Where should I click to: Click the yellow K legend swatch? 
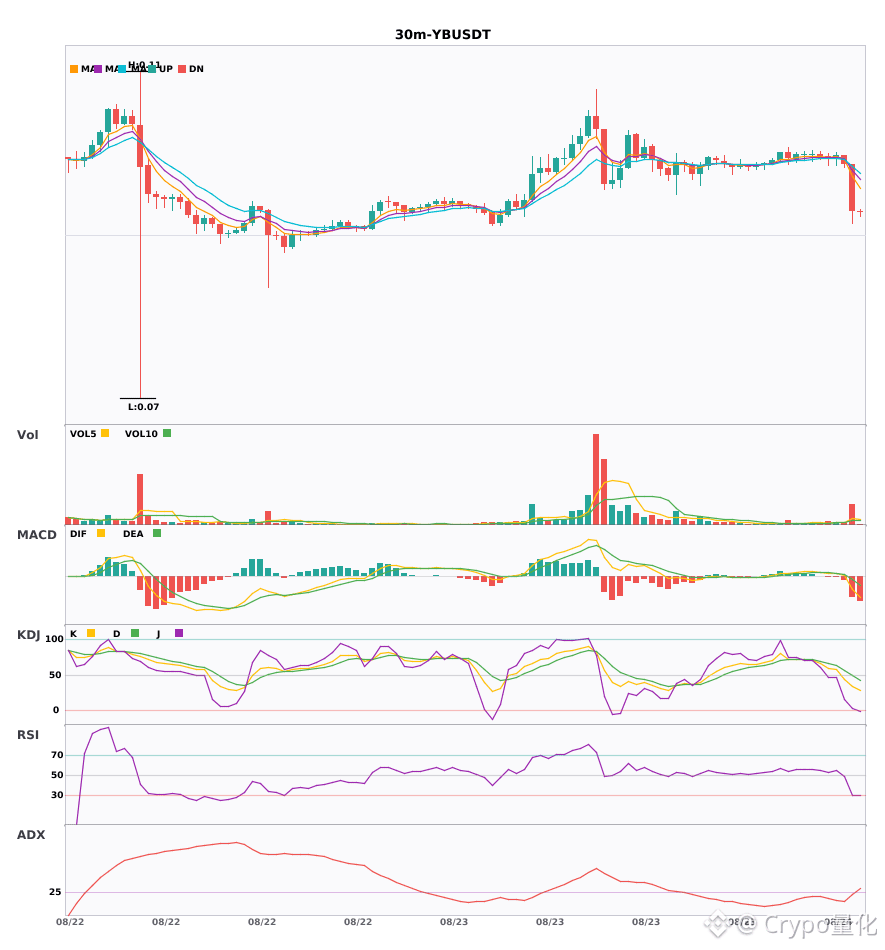(91, 633)
